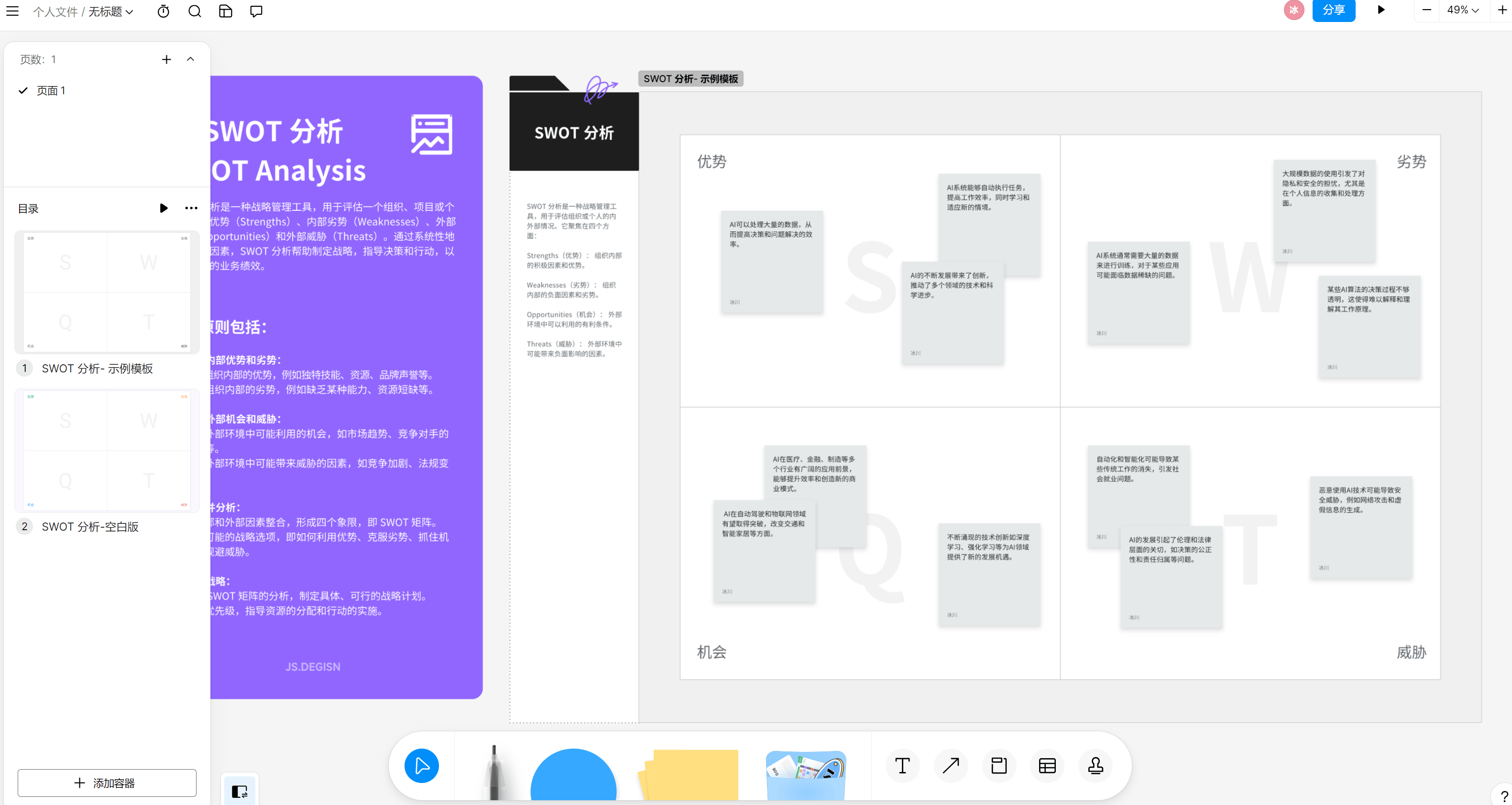
Task: Click 添加容器 button
Action: pyautogui.click(x=107, y=783)
